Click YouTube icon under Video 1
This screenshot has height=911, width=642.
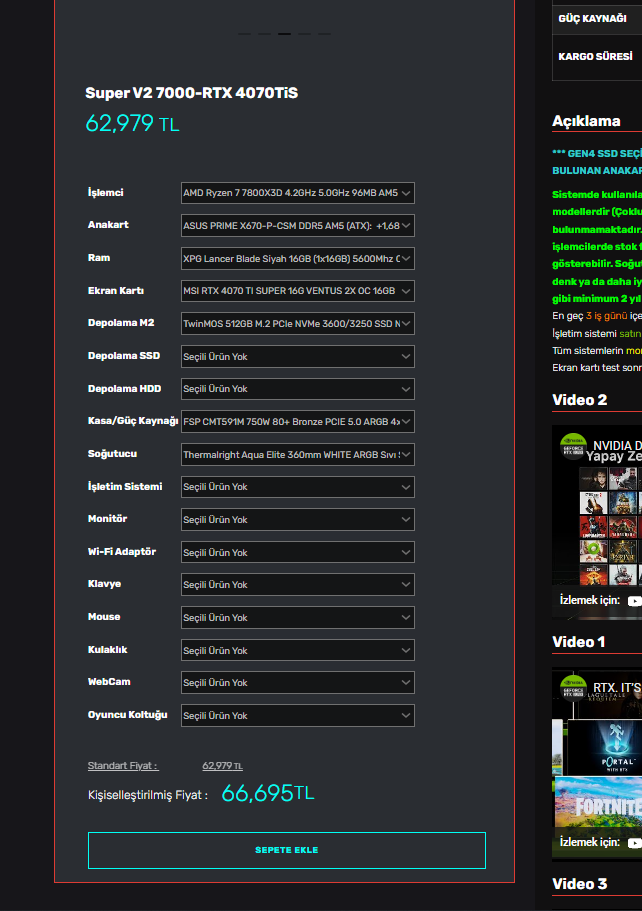tap(634, 842)
